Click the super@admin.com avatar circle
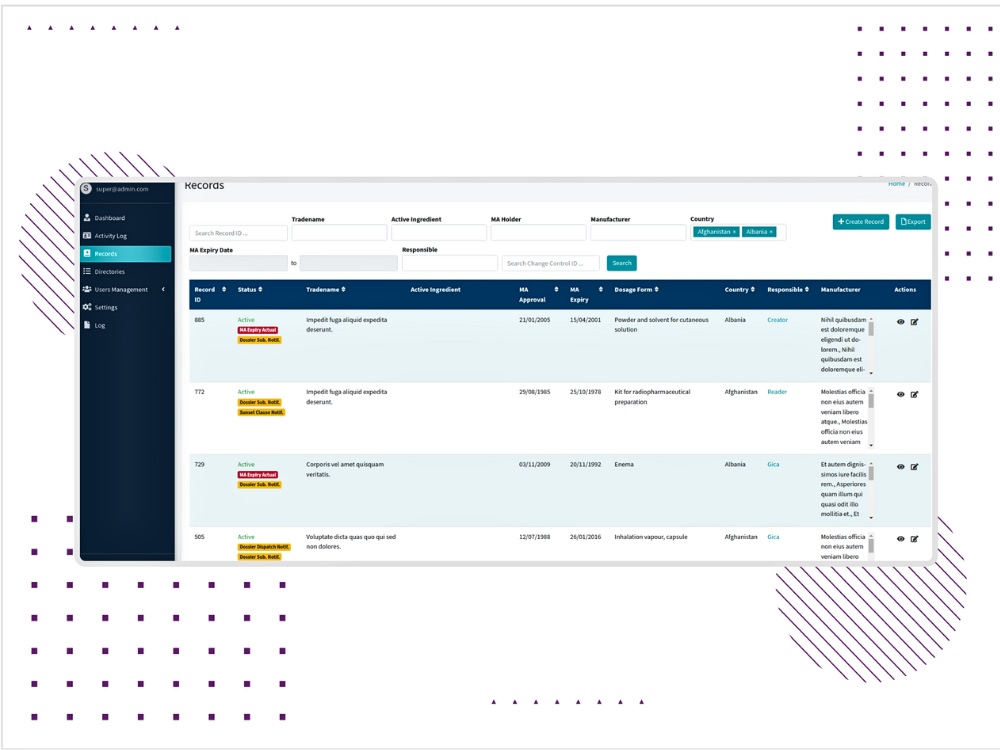1000x750 pixels. click(86, 188)
